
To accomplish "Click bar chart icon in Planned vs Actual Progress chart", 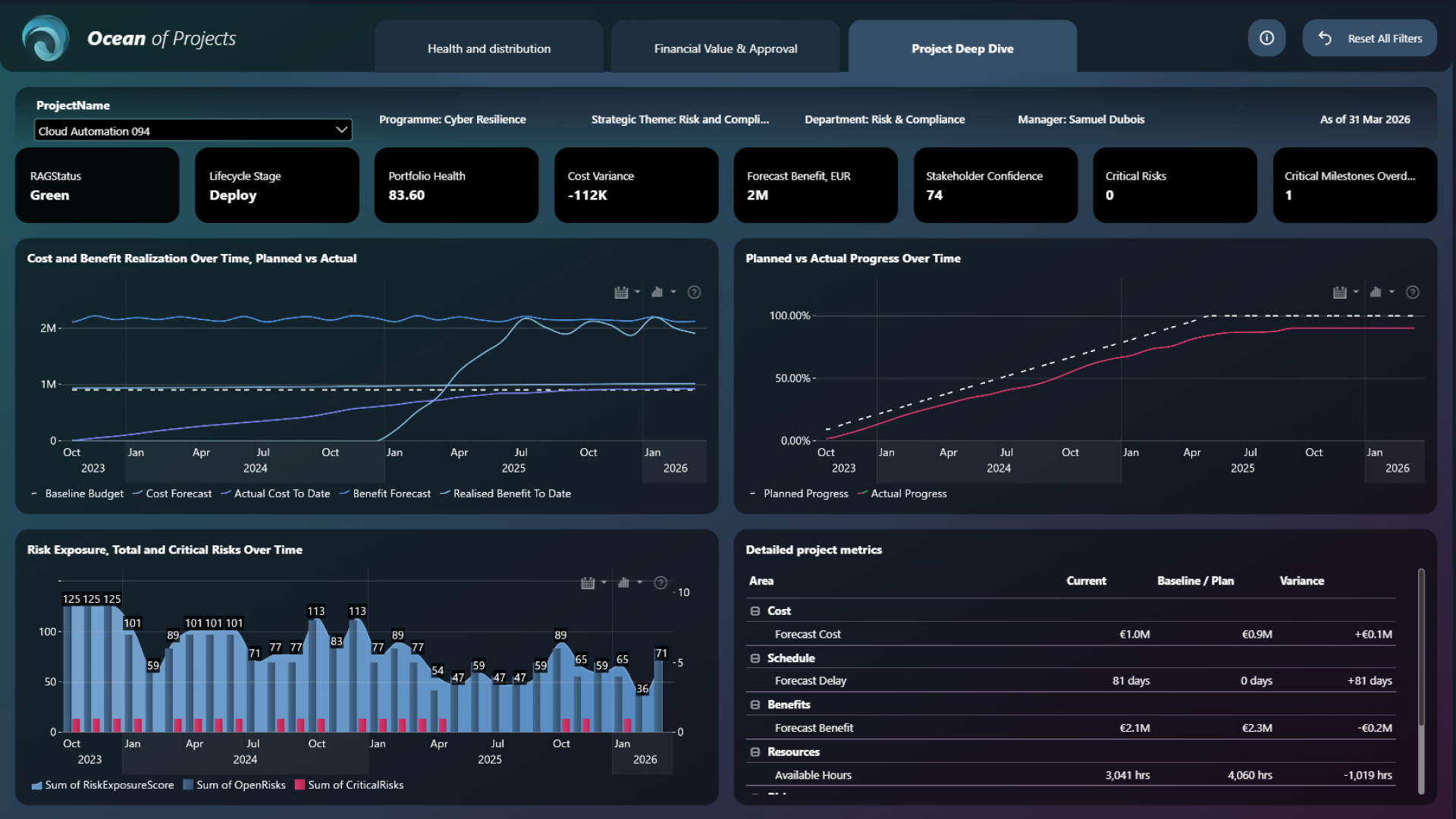I will [1376, 292].
